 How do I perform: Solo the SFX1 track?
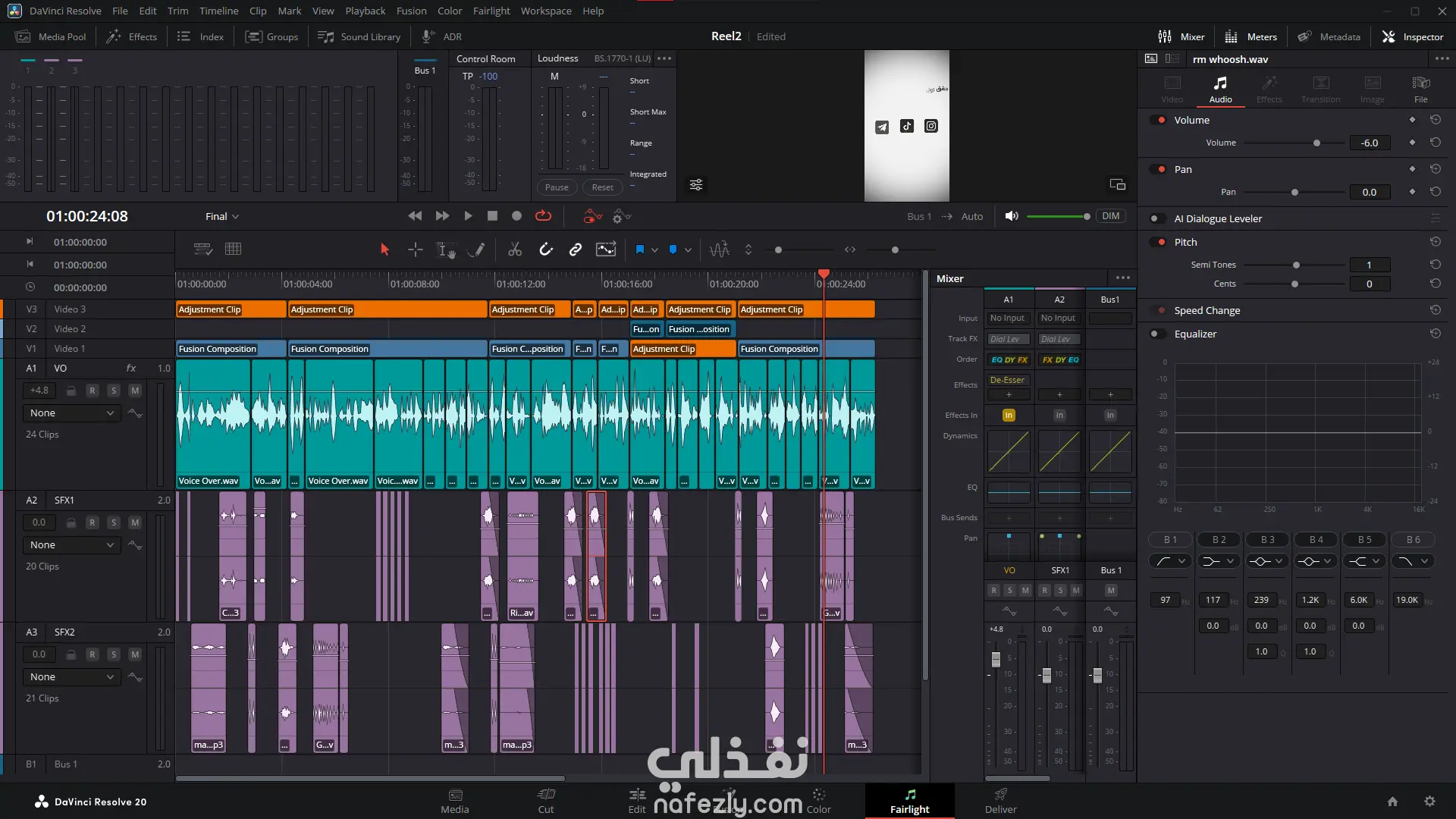coord(113,522)
